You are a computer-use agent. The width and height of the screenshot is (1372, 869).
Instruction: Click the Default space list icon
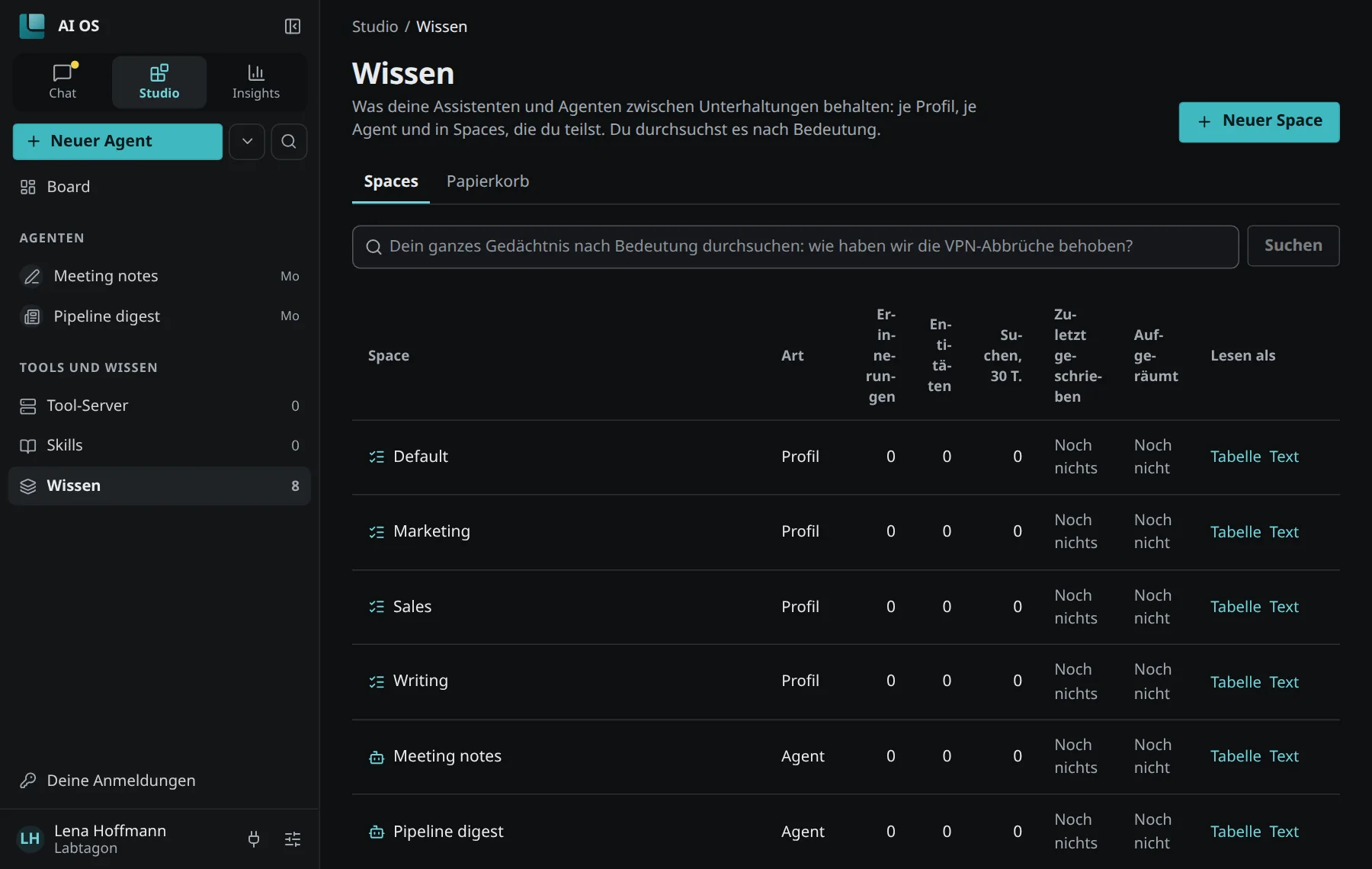click(377, 457)
